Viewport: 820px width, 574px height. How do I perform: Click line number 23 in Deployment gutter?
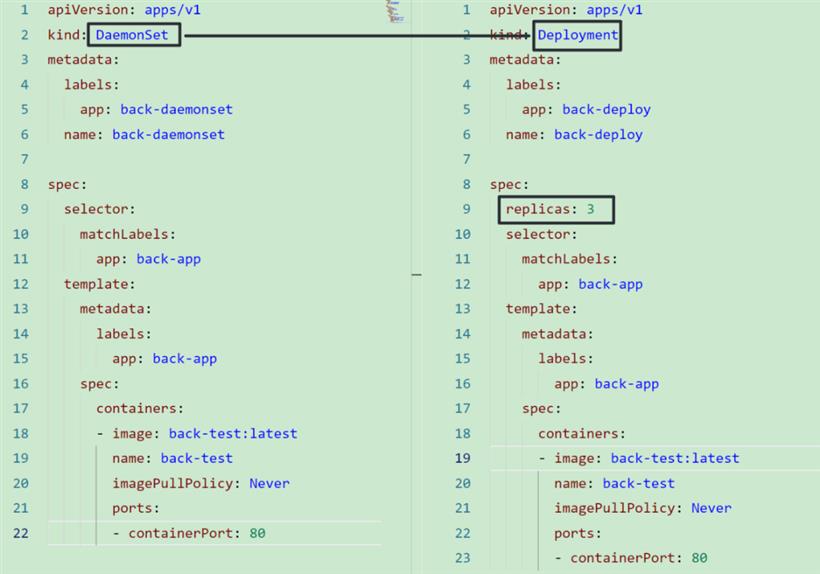point(463,558)
